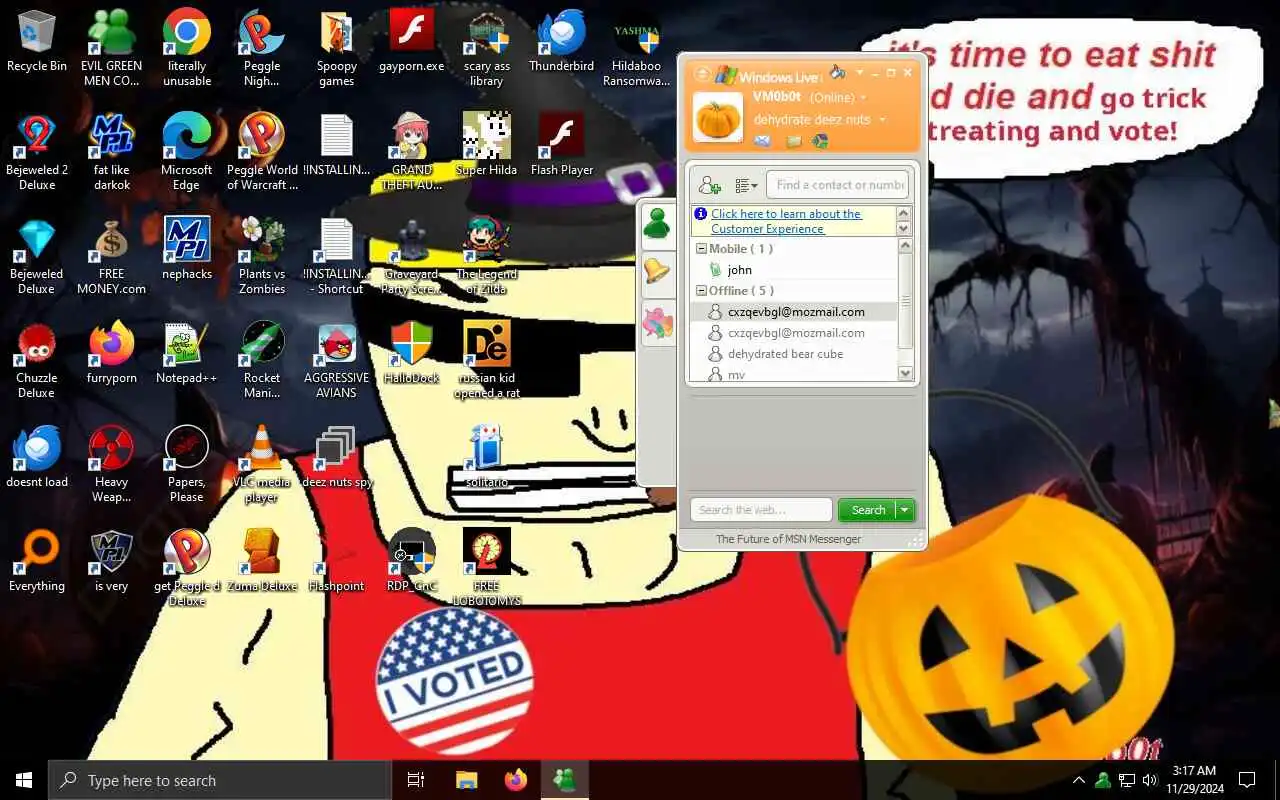Open the Heavy Weap... desktop shortcut

coord(112,464)
